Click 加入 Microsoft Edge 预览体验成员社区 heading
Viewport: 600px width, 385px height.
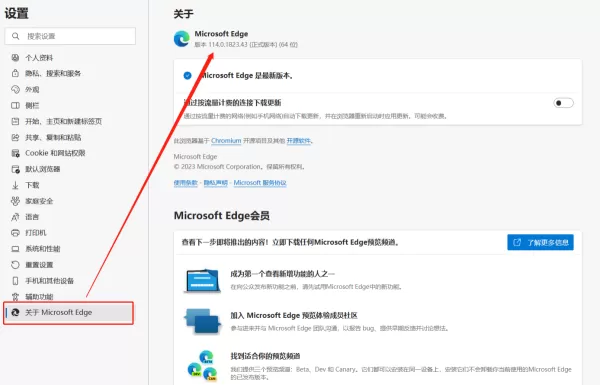pyautogui.click(x=294, y=315)
